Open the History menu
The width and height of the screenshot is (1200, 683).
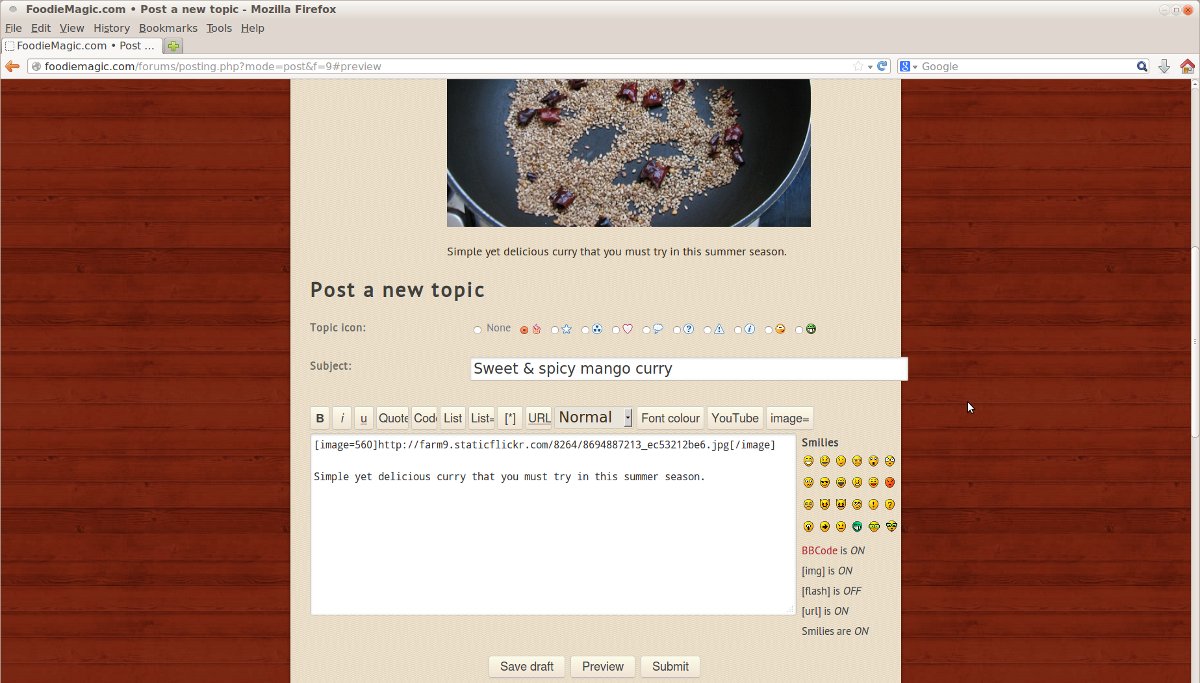click(112, 28)
